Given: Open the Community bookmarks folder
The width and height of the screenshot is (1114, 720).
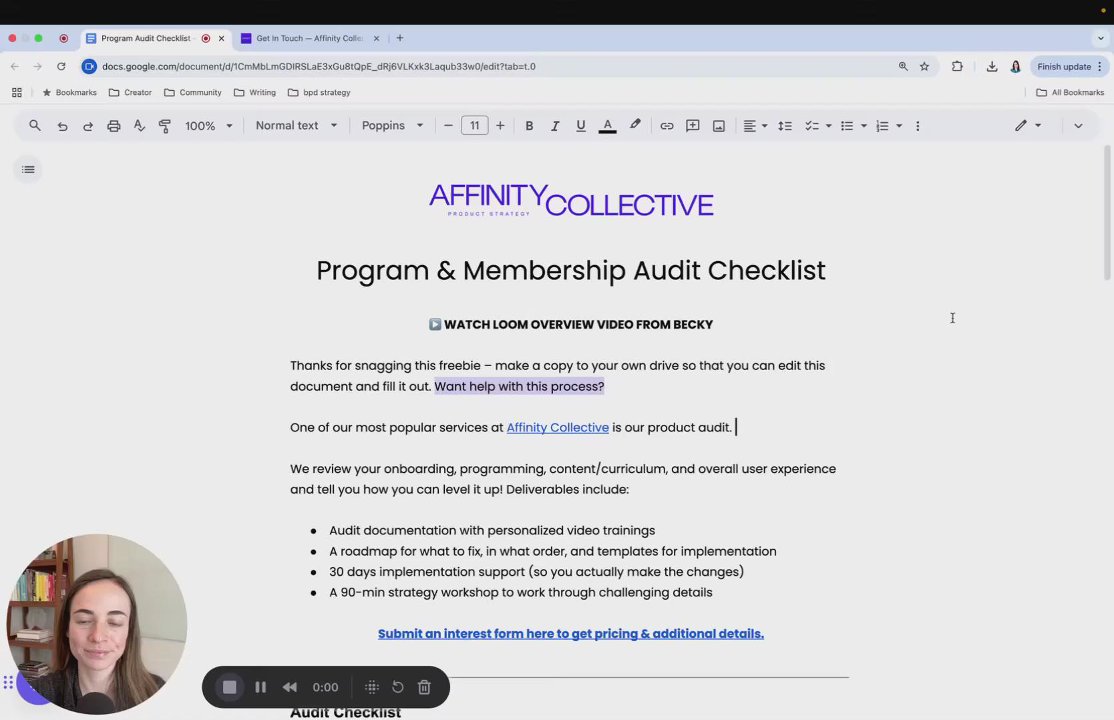Looking at the screenshot, I should click(193, 92).
